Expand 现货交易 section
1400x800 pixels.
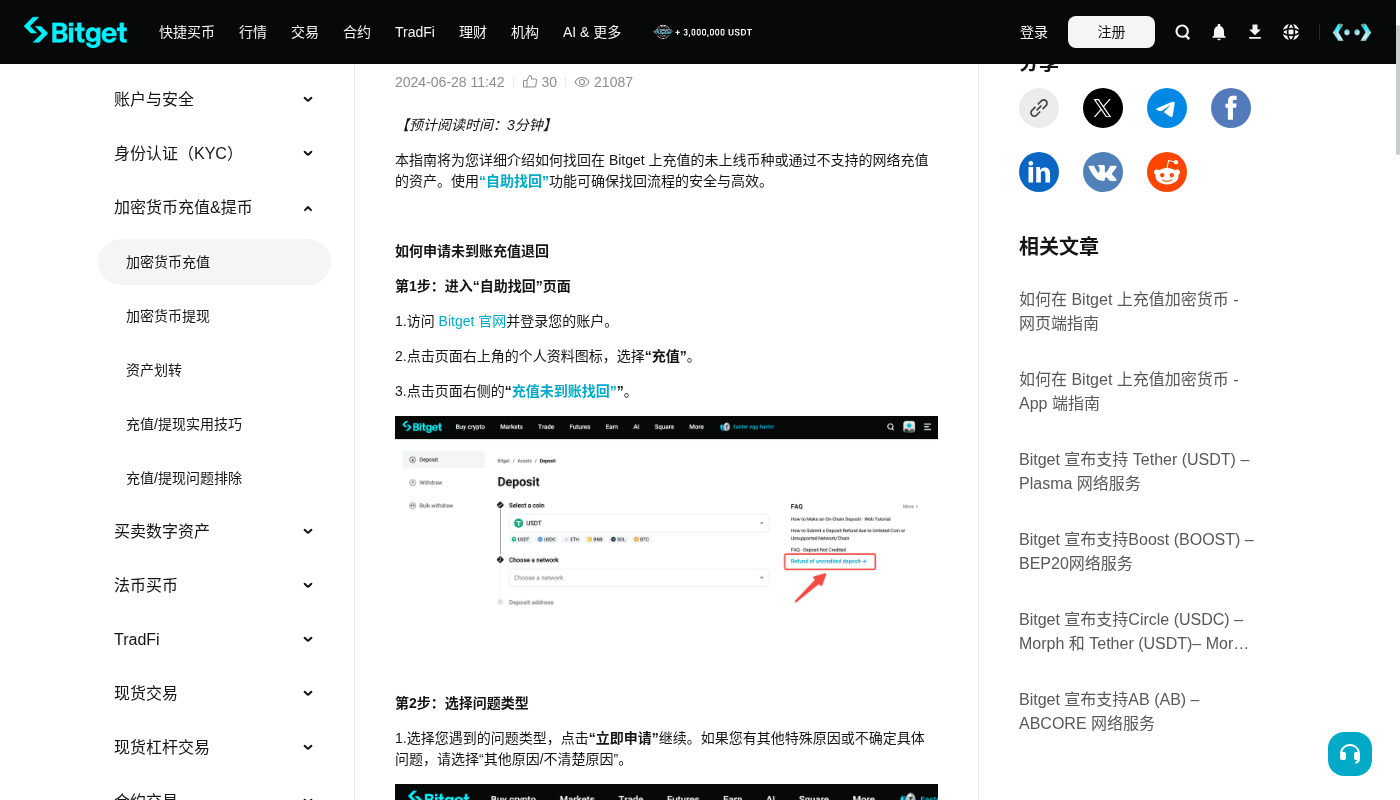pyautogui.click(x=214, y=693)
